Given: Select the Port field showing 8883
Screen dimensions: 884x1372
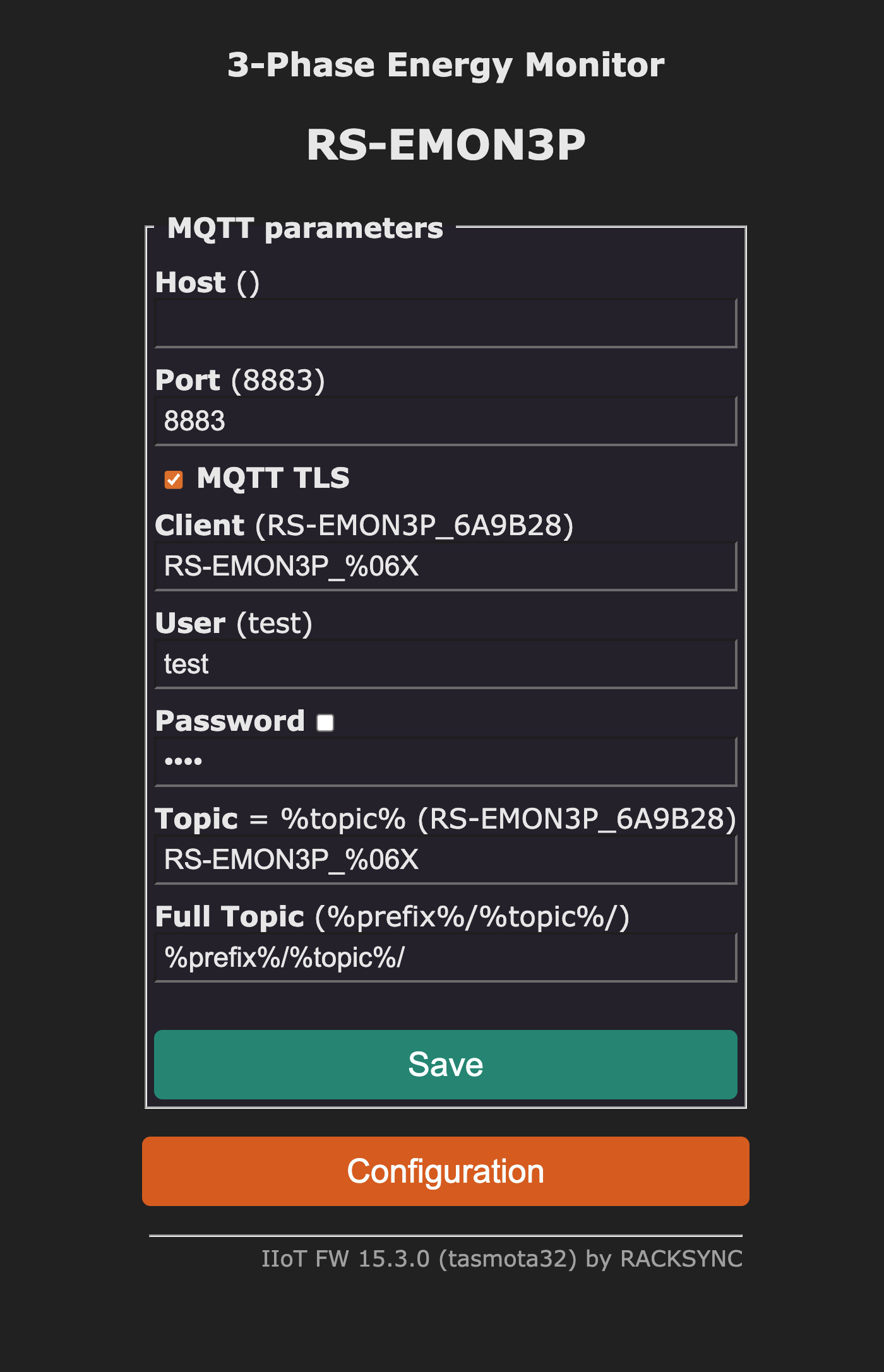Looking at the screenshot, I should click(x=445, y=420).
